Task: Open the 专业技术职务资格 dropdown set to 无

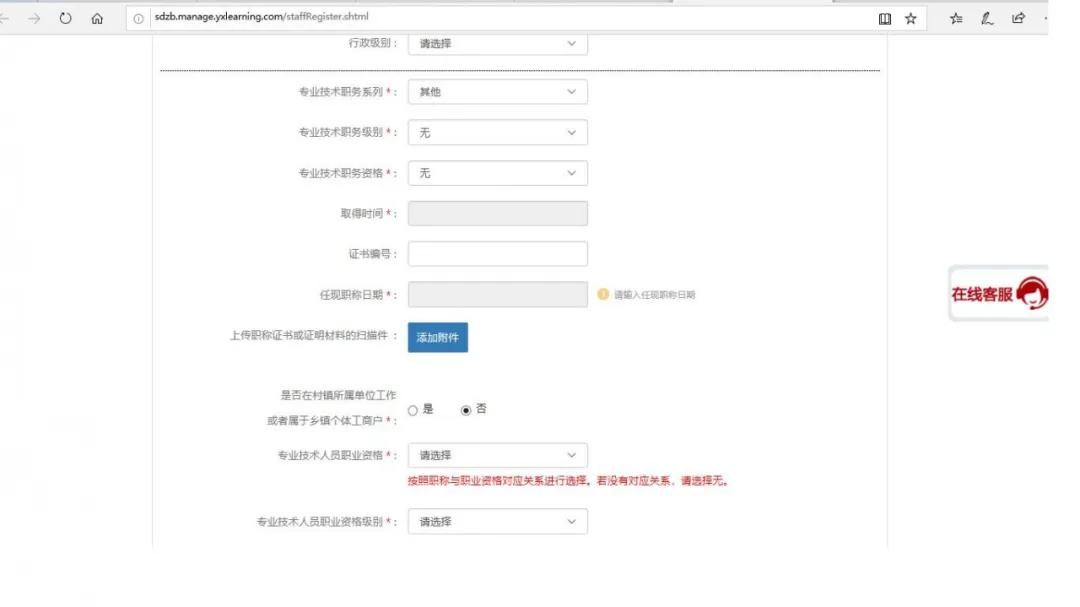Action: coord(497,172)
